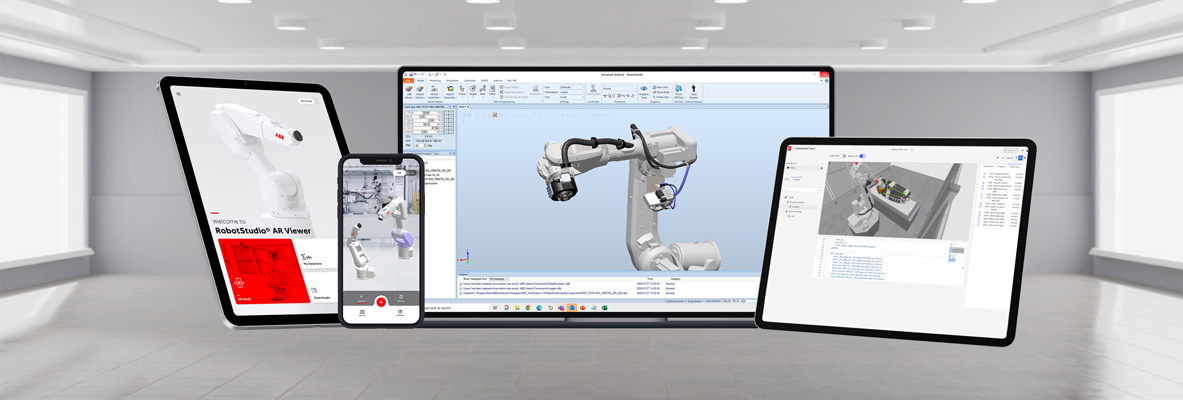1183x400 pixels.
Task: Open the ABB Library button in ribbon
Action: point(408,92)
